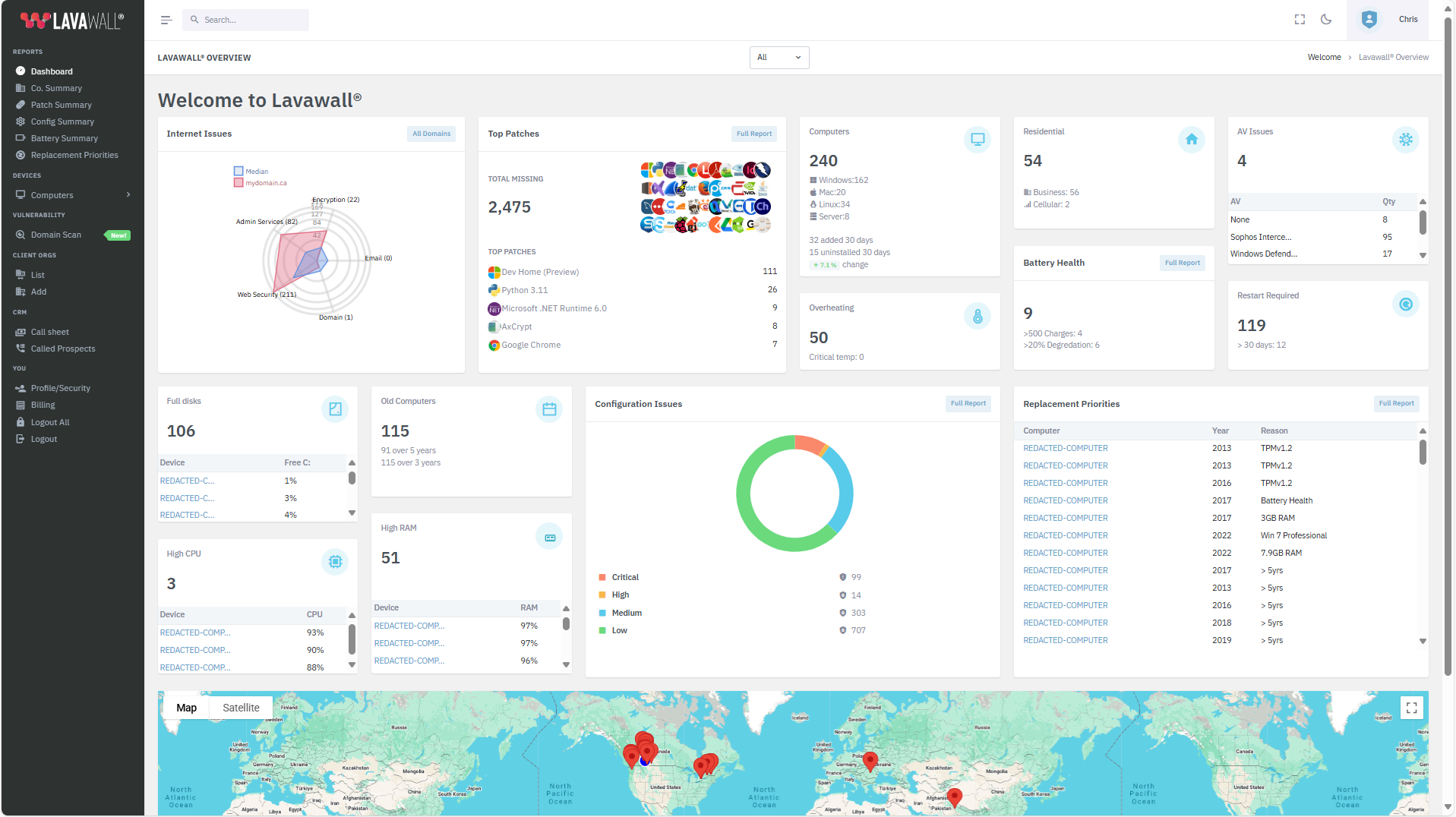Switch to the Satellite map view

241,707
